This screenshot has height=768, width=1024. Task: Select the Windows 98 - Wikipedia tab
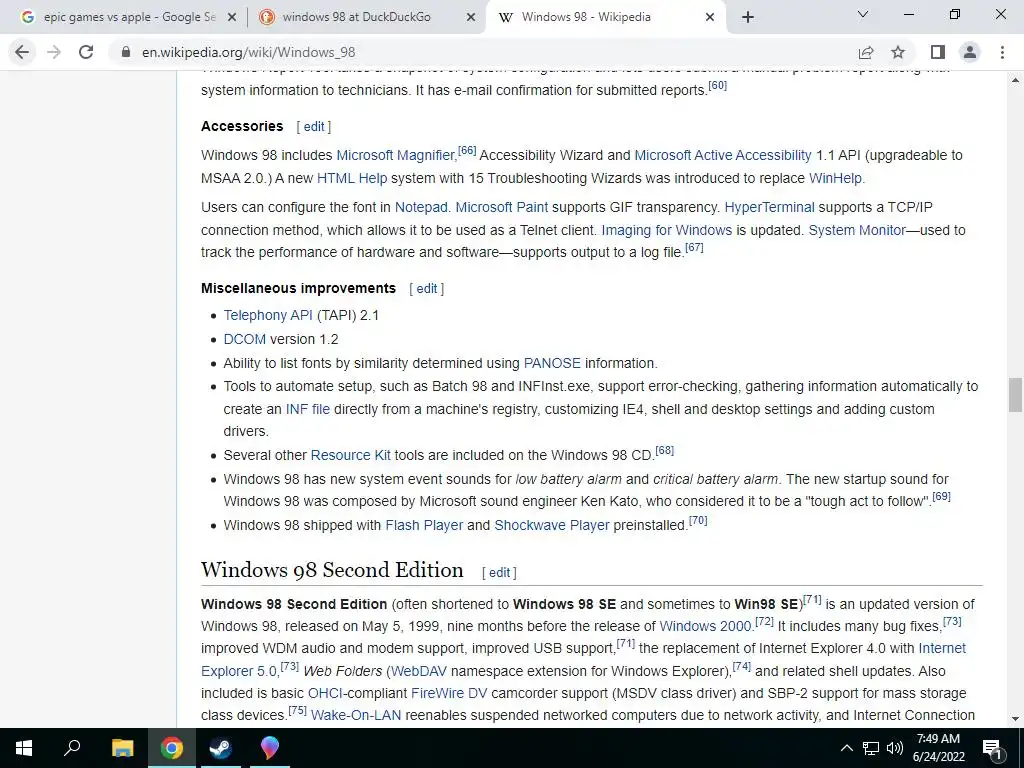coord(606,18)
